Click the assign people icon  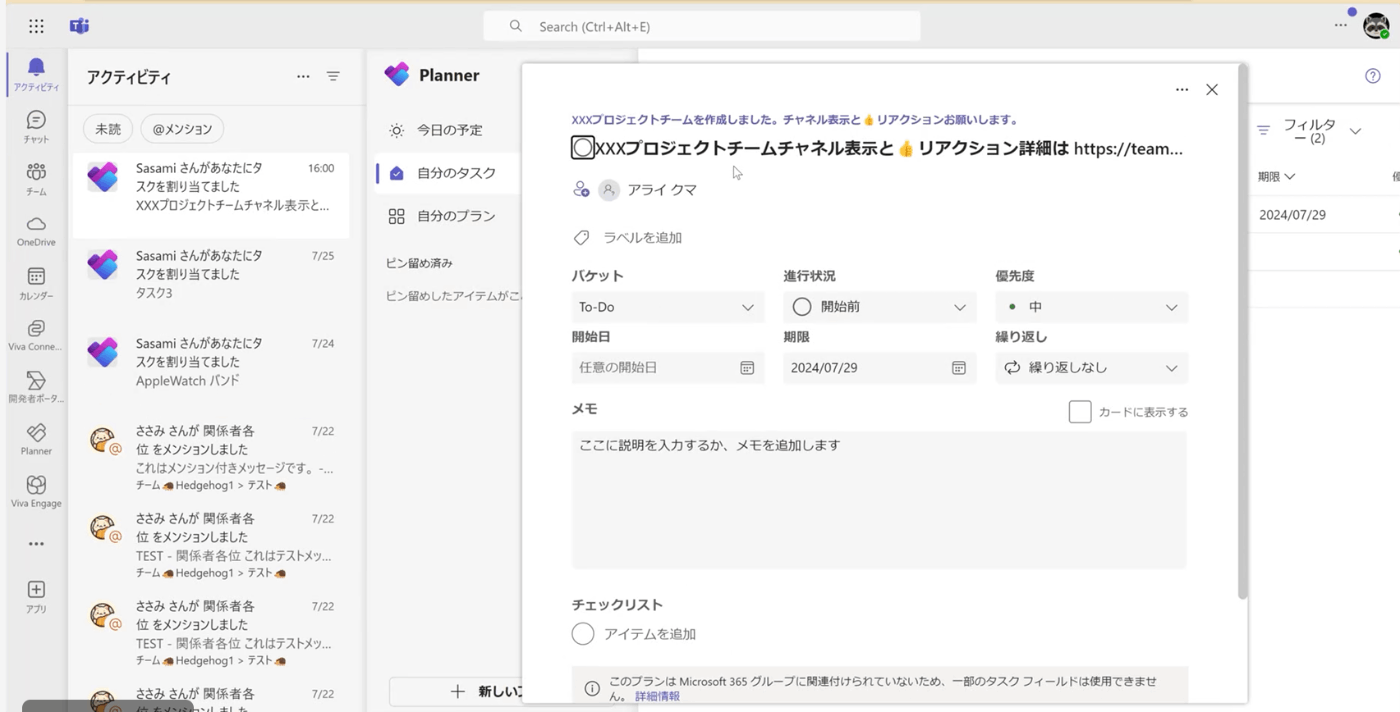tap(581, 189)
